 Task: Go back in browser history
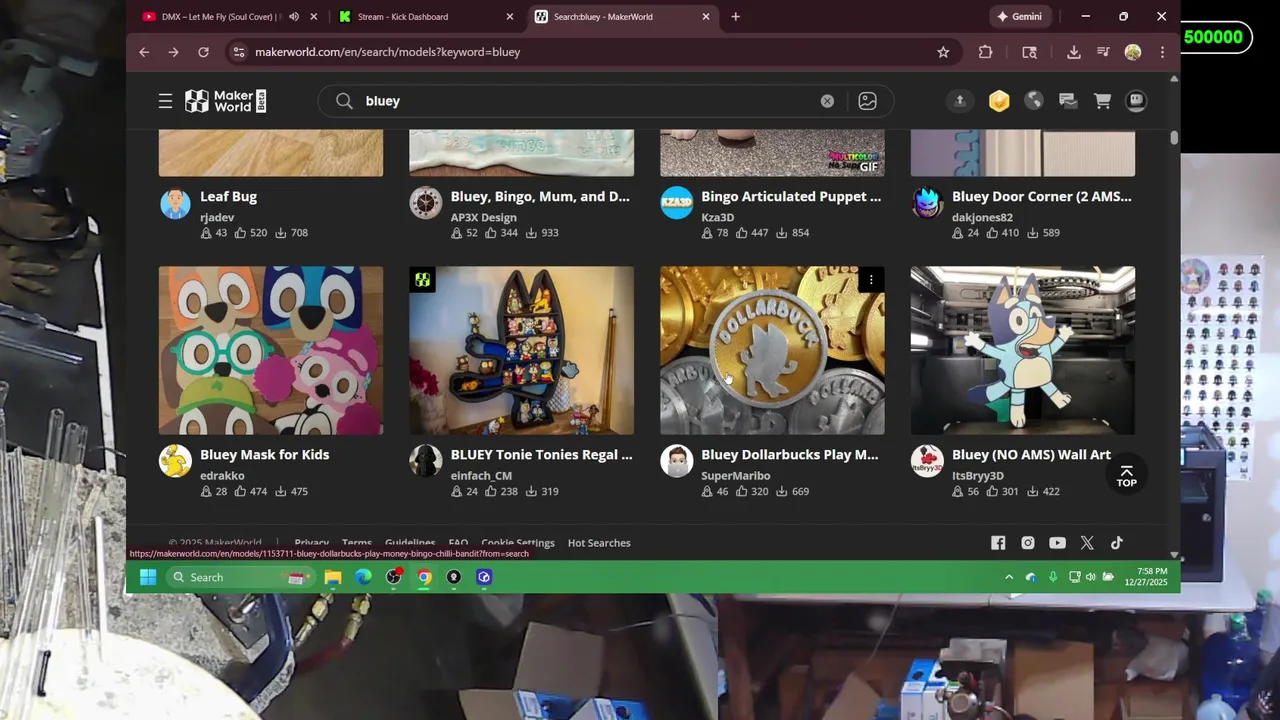click(x=144, y=52)
